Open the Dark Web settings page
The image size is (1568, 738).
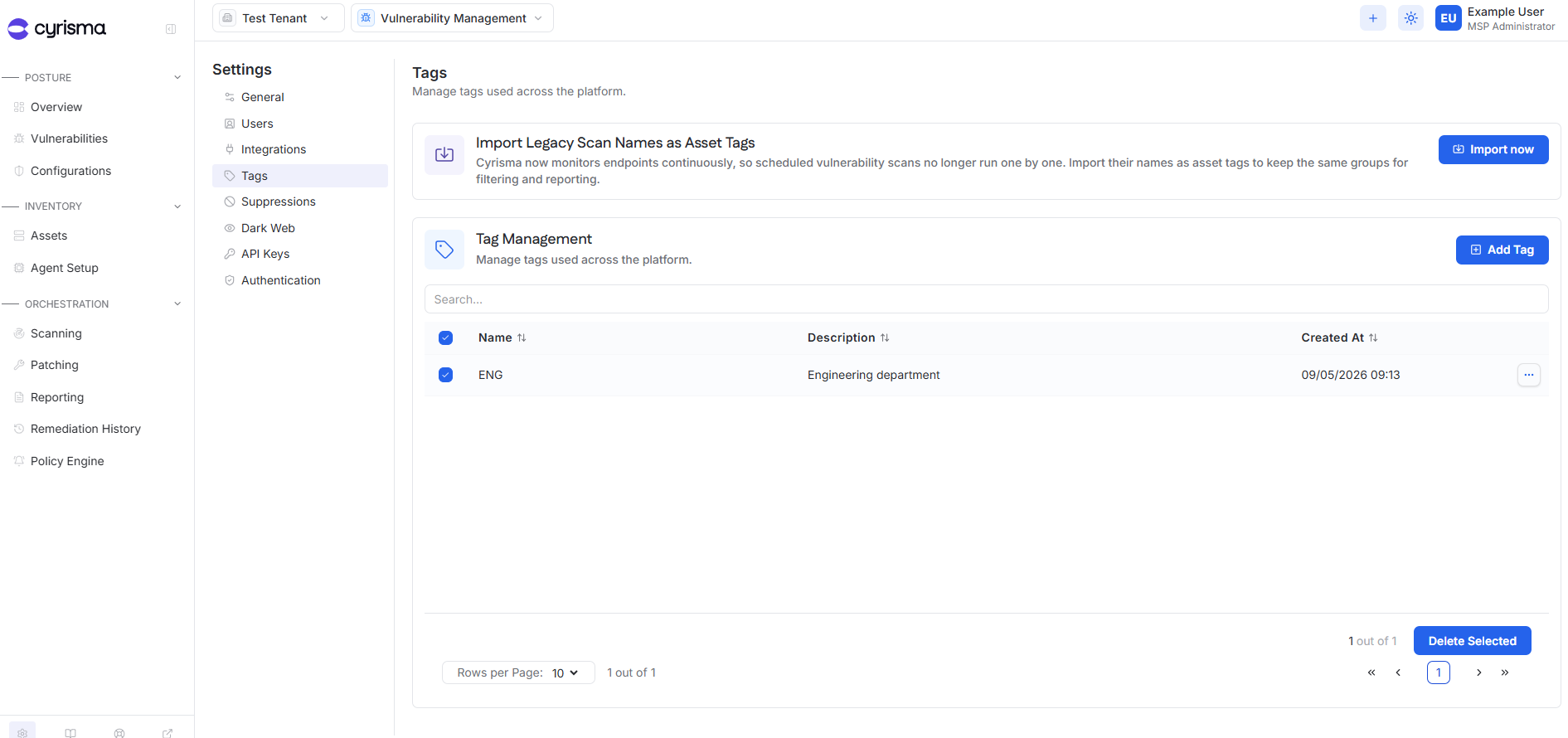[299, 228]
